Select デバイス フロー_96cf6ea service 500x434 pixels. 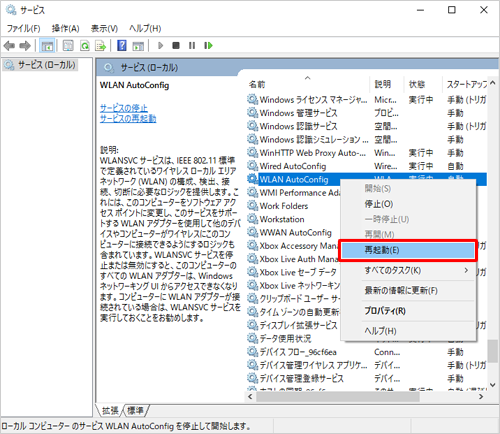(x=367, y=352)
